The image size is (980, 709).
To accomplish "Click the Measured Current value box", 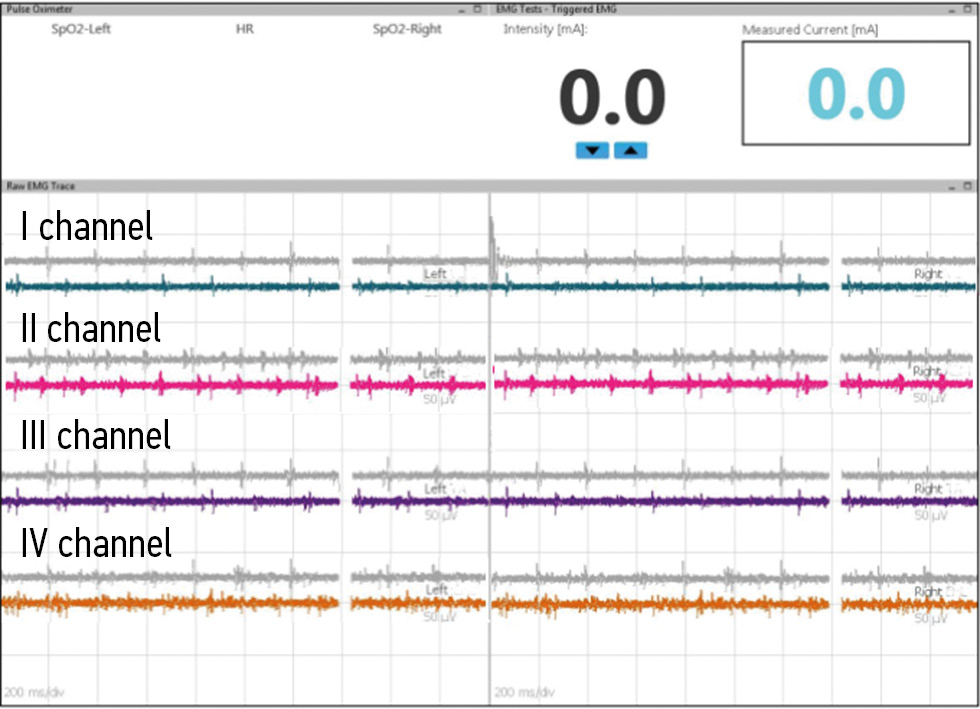I will [x=856, y=96].
